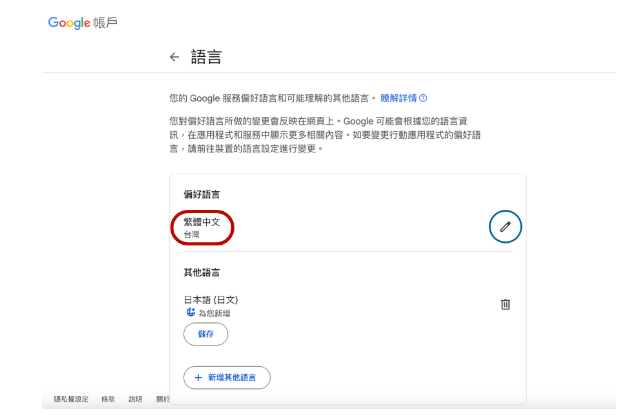Click the help icon beside 瞭解詳情

(x=423, y=98)
